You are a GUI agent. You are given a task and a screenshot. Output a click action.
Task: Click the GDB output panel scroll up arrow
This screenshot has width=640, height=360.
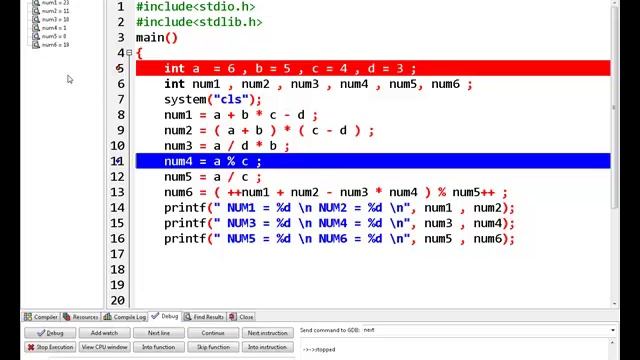[613, 343]
